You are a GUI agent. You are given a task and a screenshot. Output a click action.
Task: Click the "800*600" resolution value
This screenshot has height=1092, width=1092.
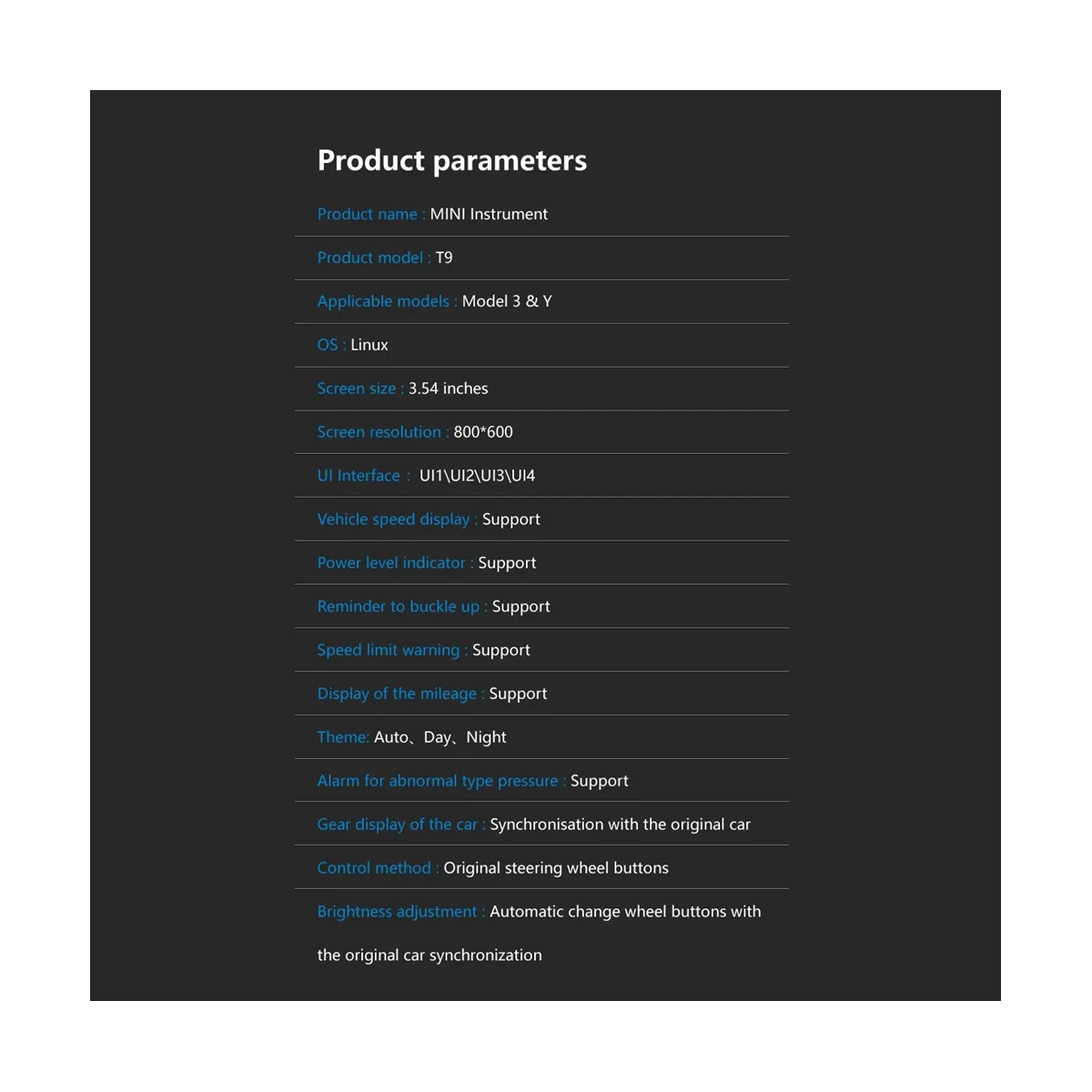tap(483, 432)
